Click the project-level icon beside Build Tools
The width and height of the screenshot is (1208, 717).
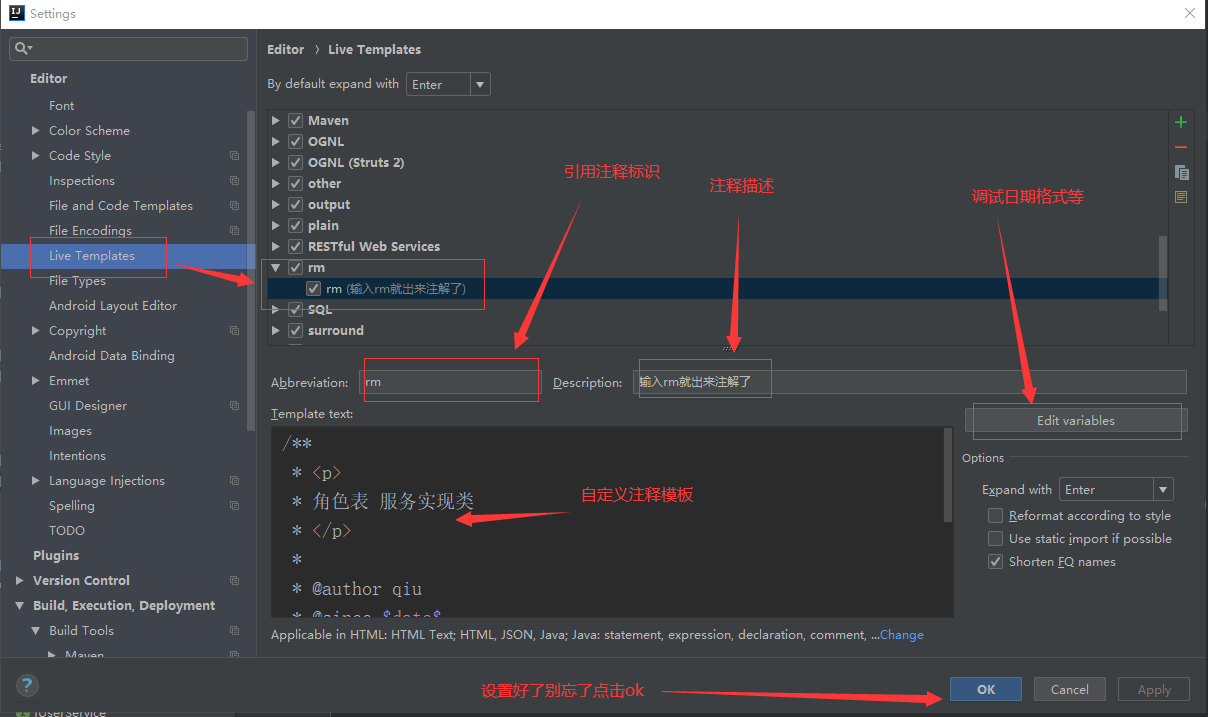point(234,631)
